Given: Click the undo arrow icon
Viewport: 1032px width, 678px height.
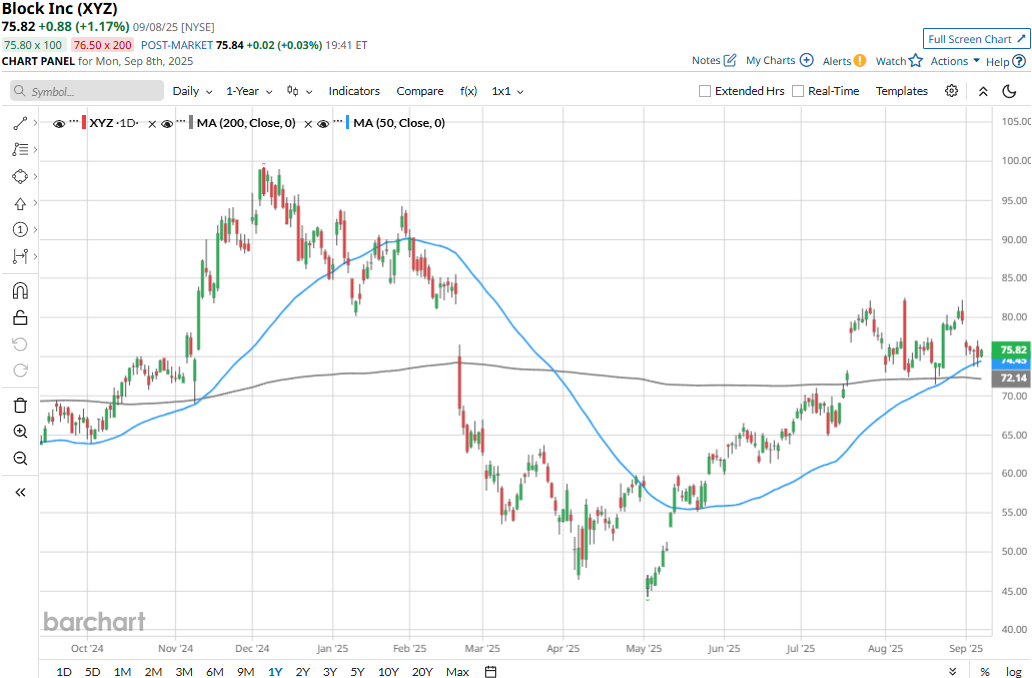Looking at the screenshot, I should click(x=20, y=344).
